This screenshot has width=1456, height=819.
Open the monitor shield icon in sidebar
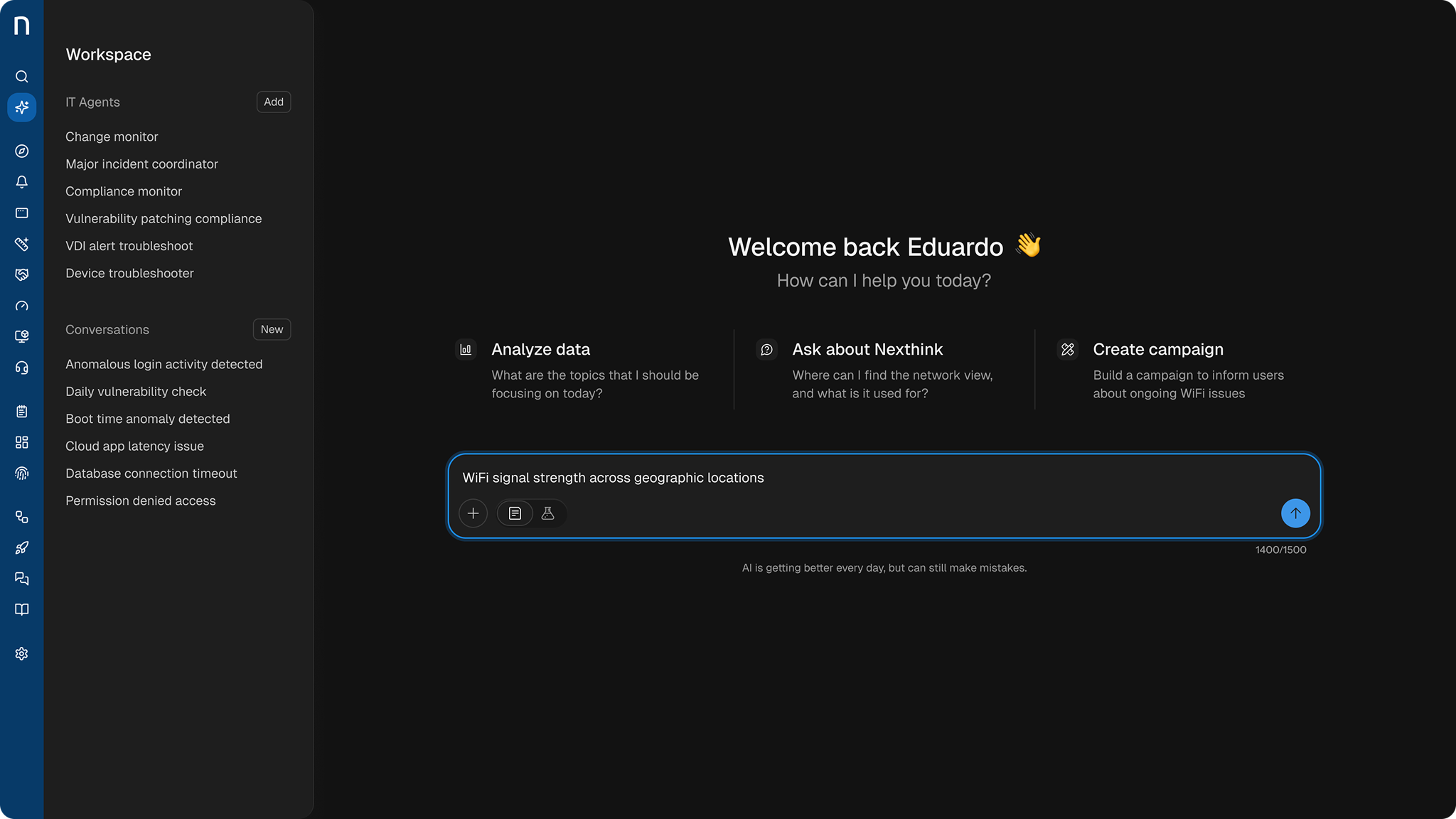pos(22,336)
